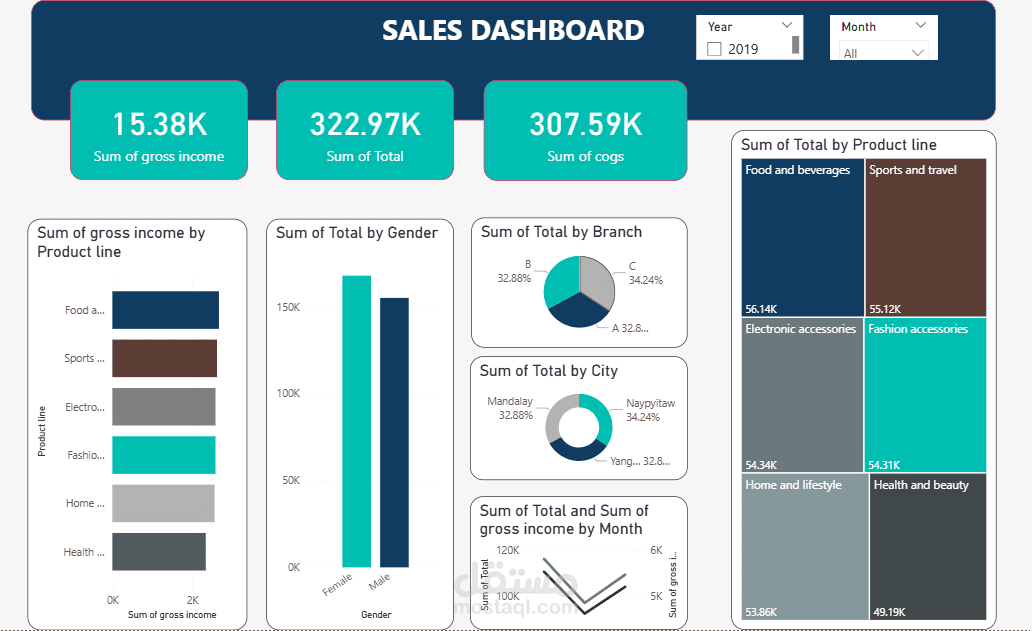Click the Electronic gross income bar
Screen dimensions: 1032x631
tap(164, 407)
